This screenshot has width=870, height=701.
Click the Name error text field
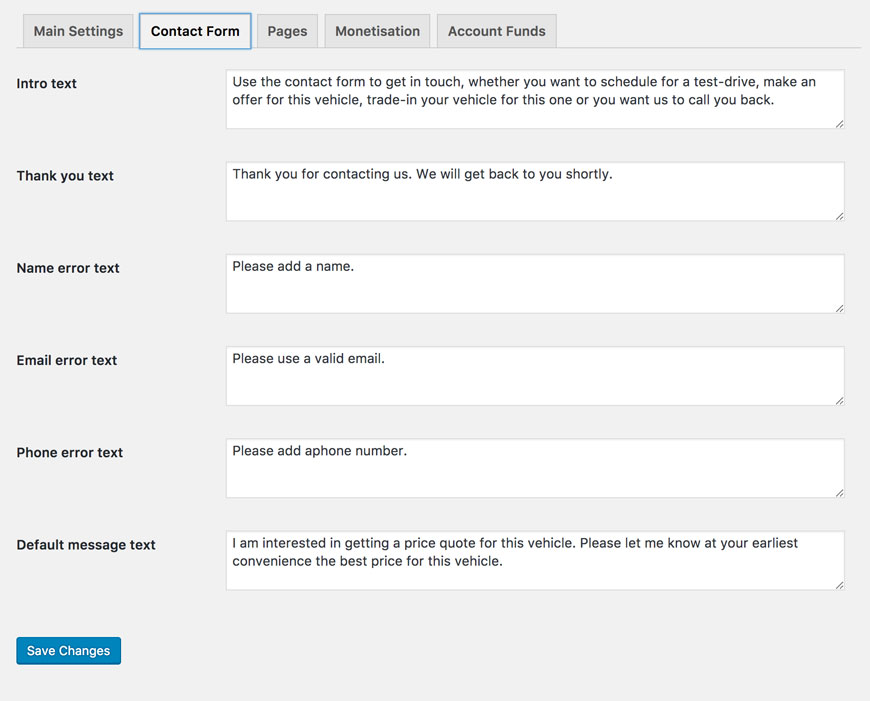[x=535, y=283]
